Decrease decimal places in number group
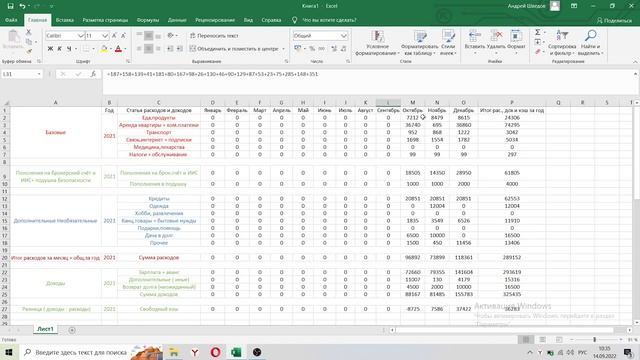Screen dimensions: 640x360 click(x=344, y=49)
